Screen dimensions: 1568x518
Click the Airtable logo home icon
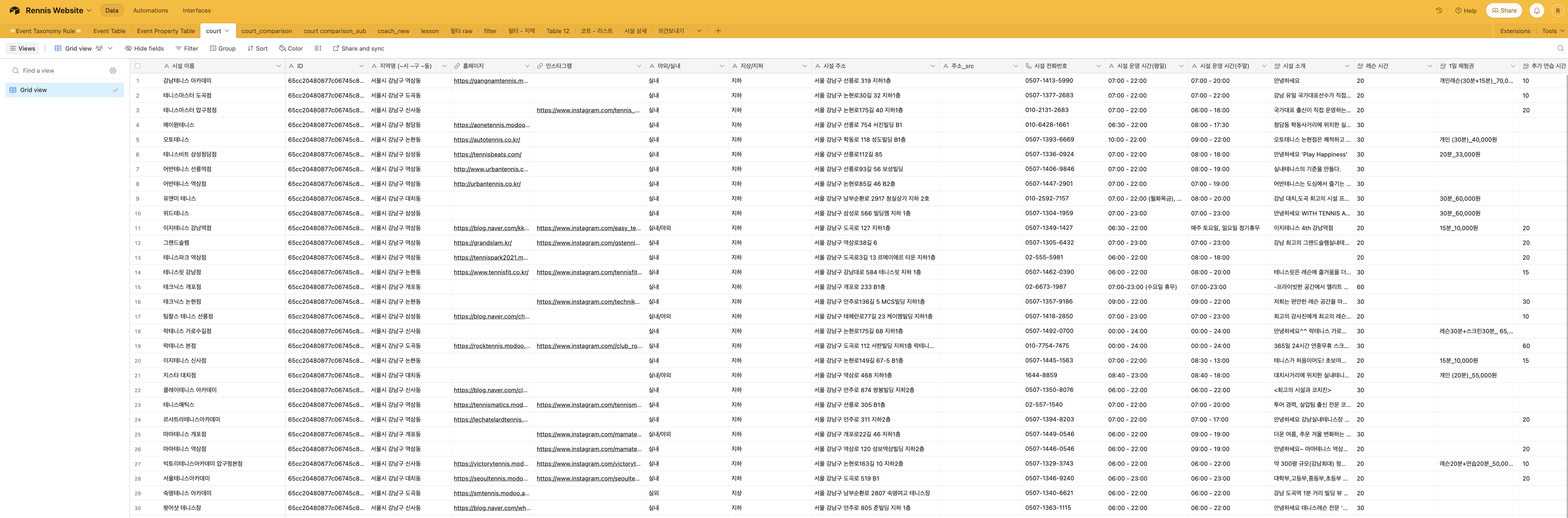(15, 10)
